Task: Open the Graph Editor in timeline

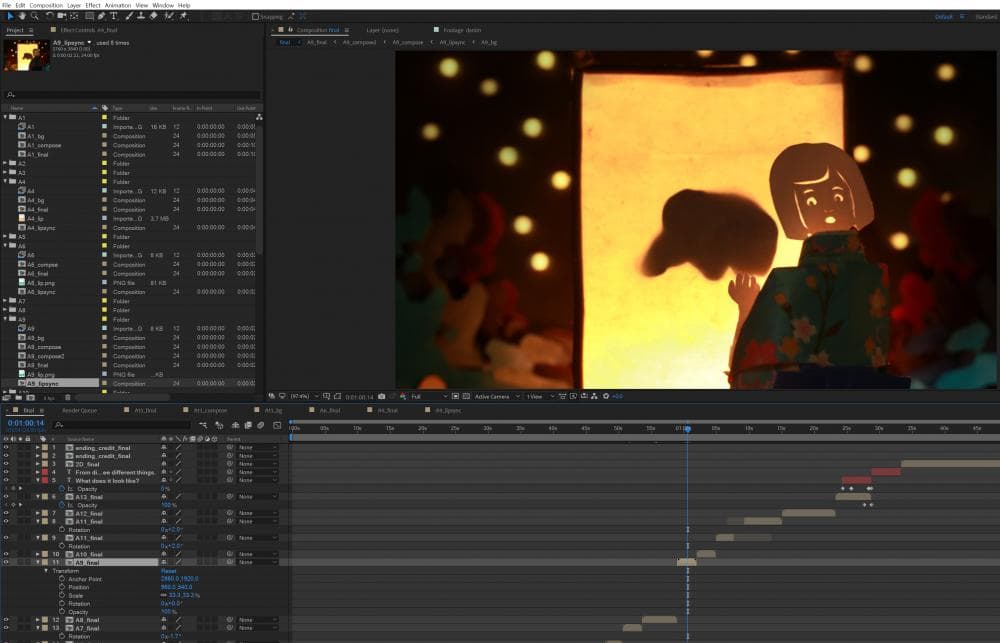Action: 277,425
